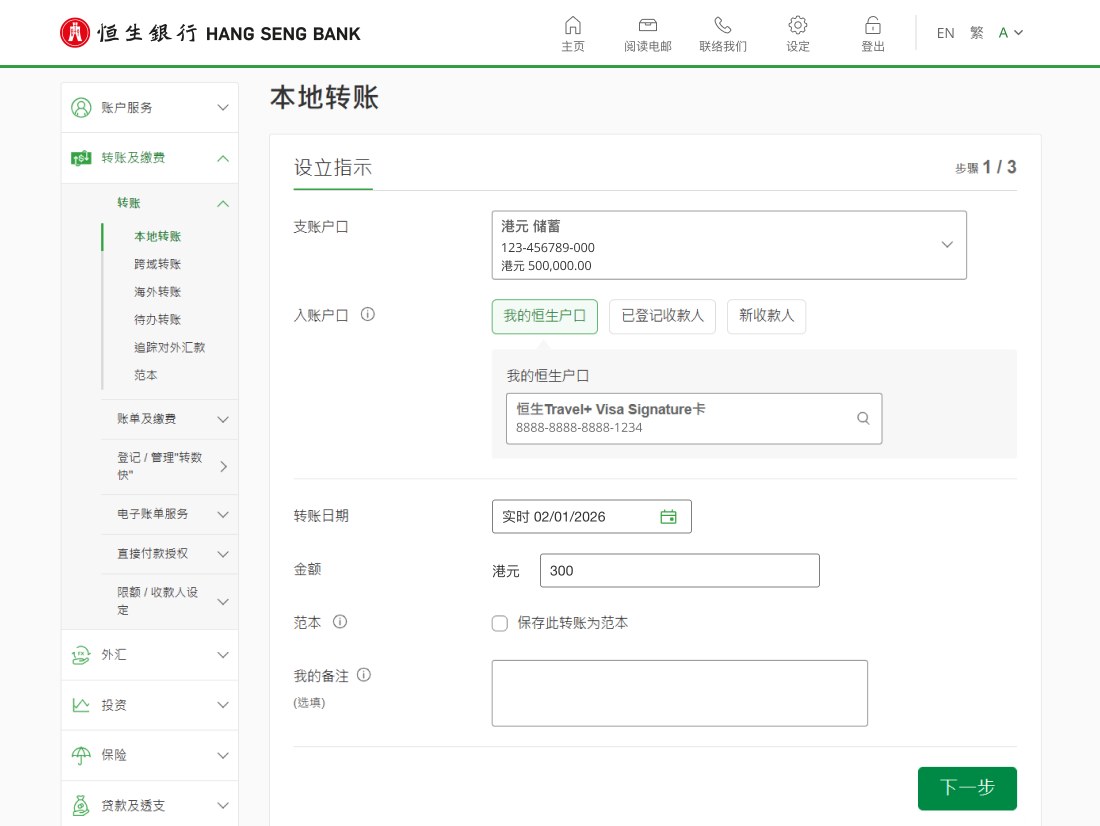
Task: Check 保存此转账为范本 checkbox
Action: pyautogui.click(x=500, y=623)
